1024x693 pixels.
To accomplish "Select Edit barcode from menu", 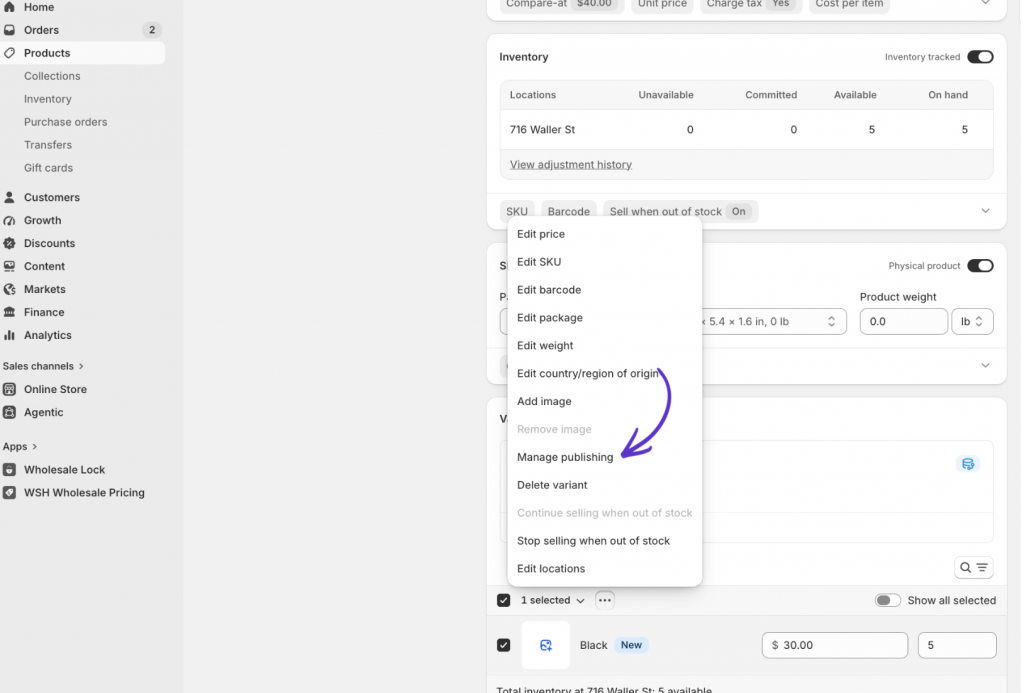I will coord(605,290).
